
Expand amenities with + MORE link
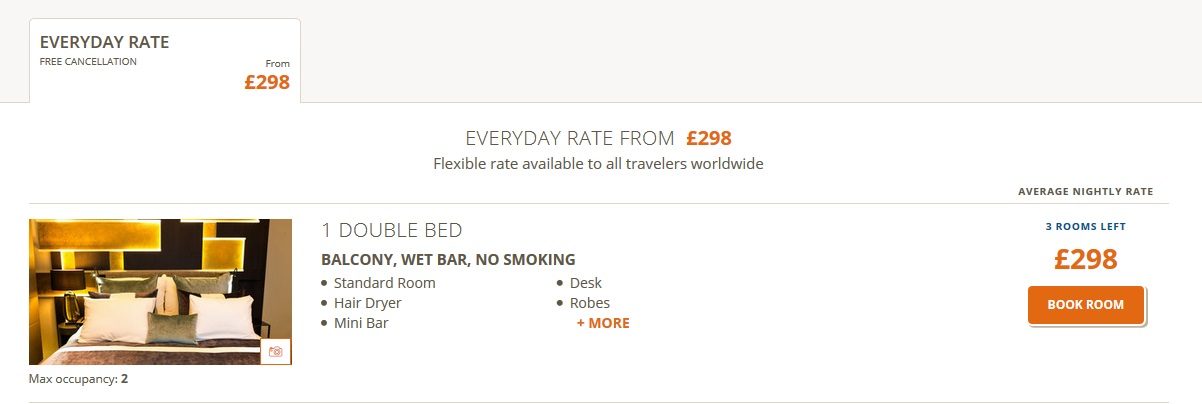(603, 323)
